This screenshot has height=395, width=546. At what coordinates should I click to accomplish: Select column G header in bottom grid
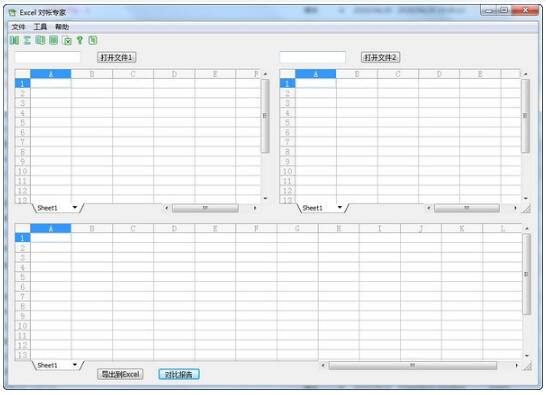click(297, 229)
